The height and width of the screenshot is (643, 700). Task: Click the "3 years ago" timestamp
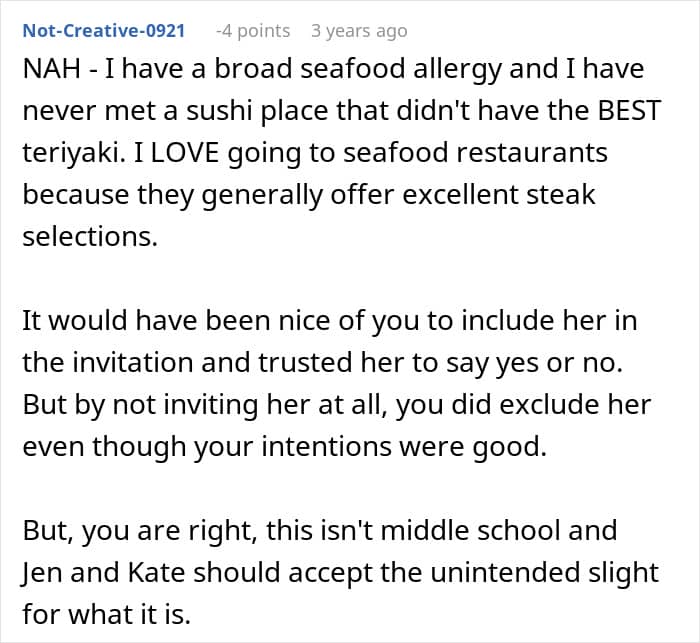pos(359,31)
